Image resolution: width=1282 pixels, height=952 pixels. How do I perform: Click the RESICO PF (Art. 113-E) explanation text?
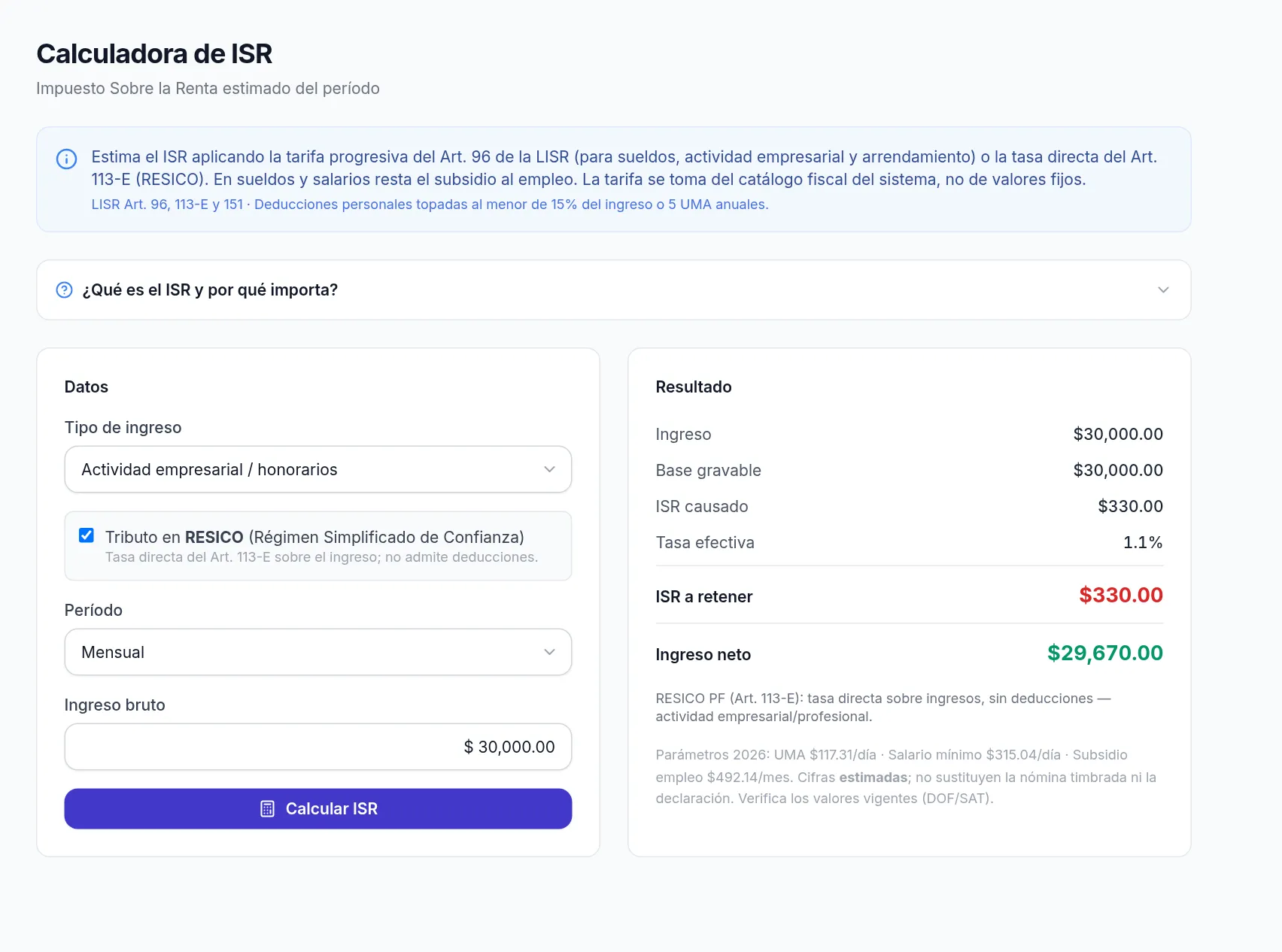click(x=883, y=707)
